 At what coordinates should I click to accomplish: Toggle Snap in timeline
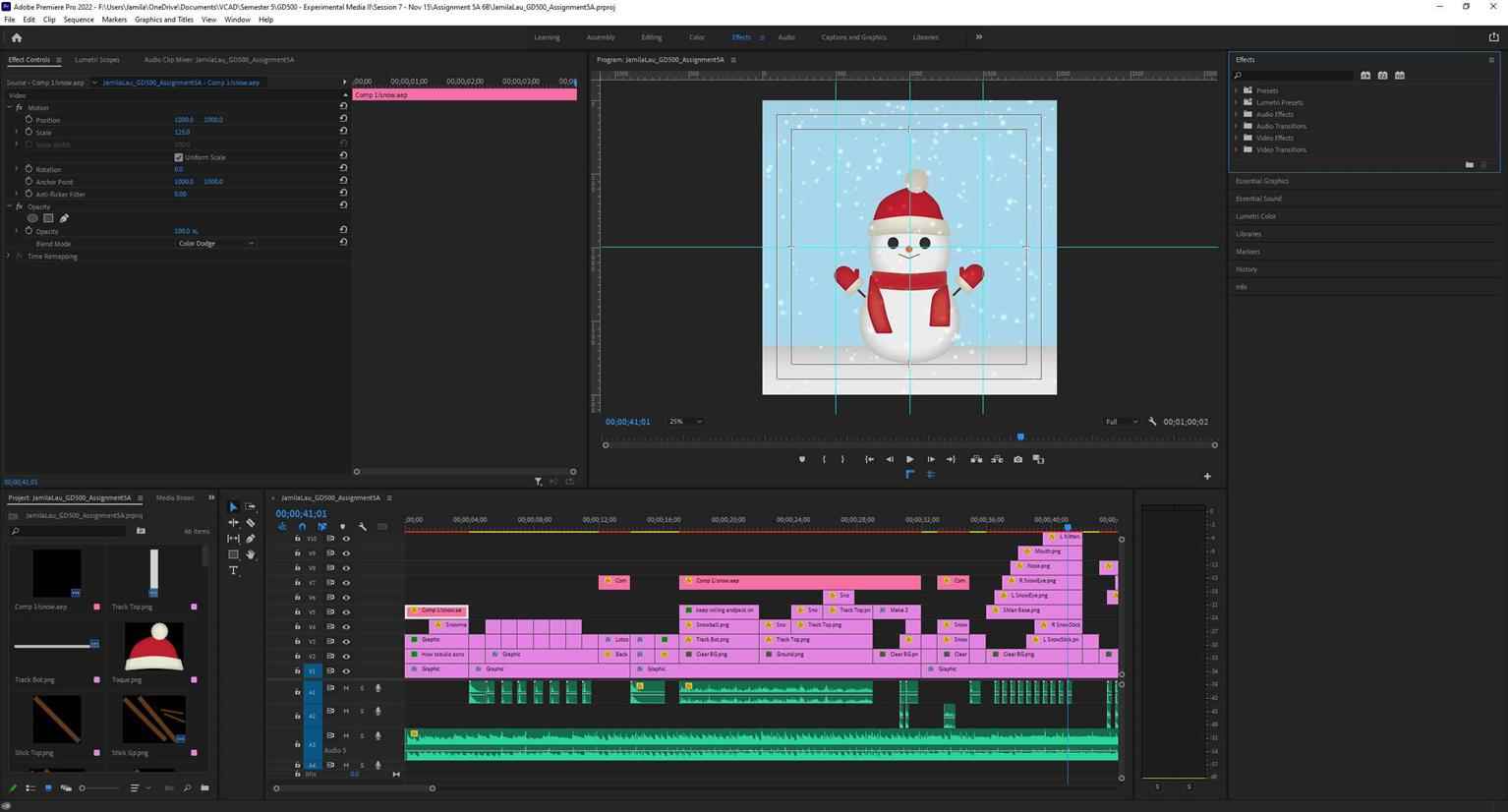click(x=302, y=527)
